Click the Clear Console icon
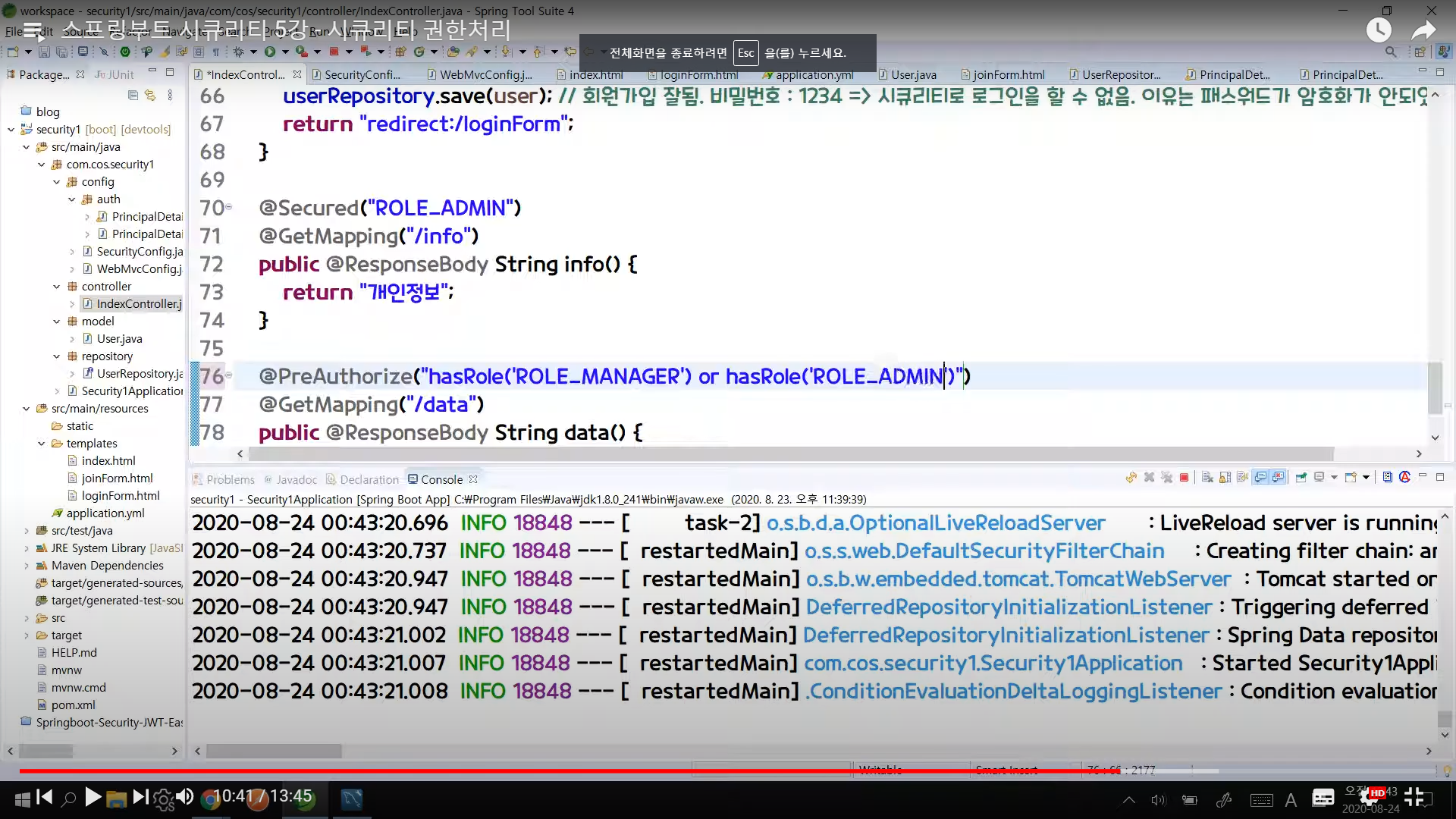The height and width of the screenshot is (819, 1456). click(1207, 478)
